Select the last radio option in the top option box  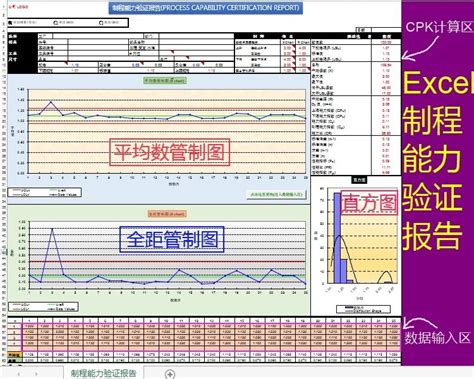(101, 23)
